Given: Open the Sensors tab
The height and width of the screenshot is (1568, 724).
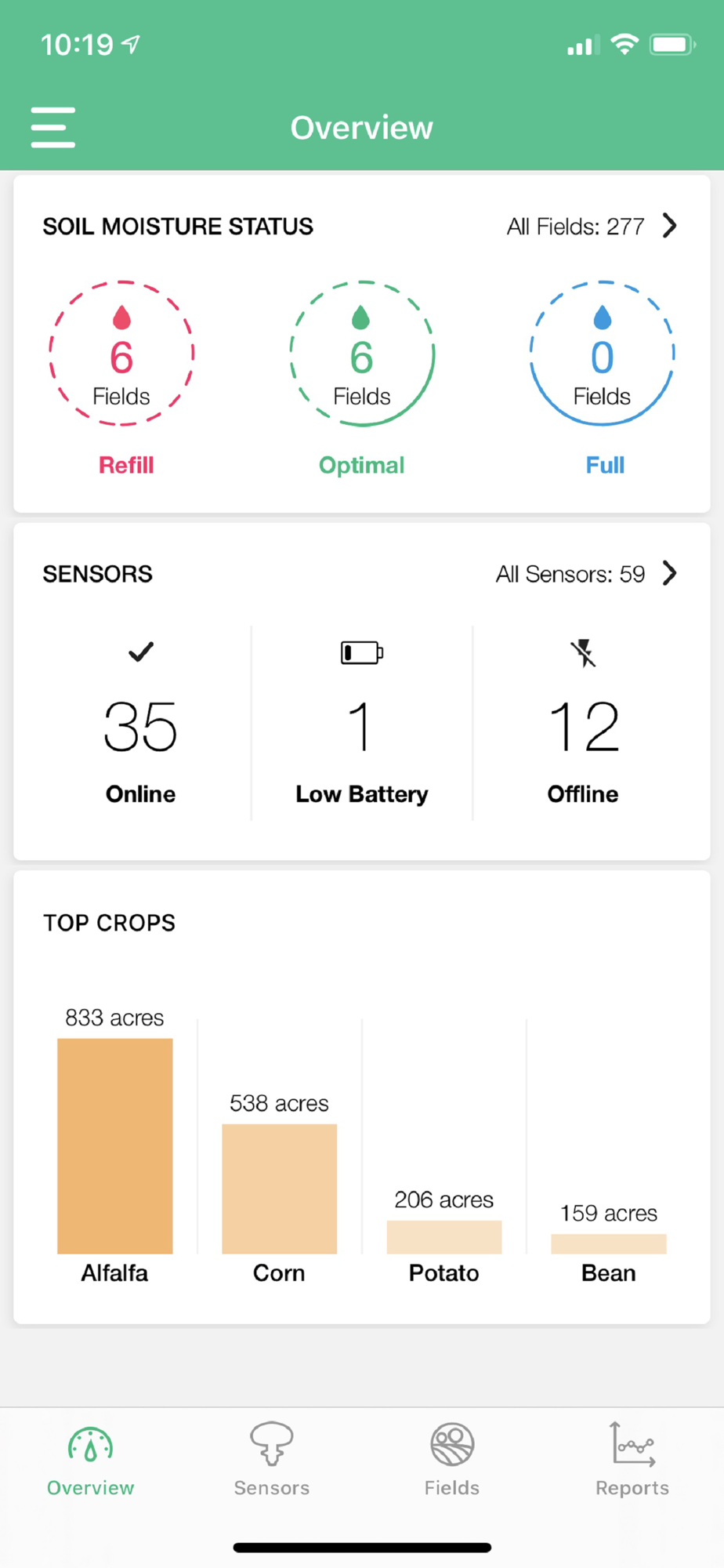Looking at the screenshot, I should tap(272, 1459).
